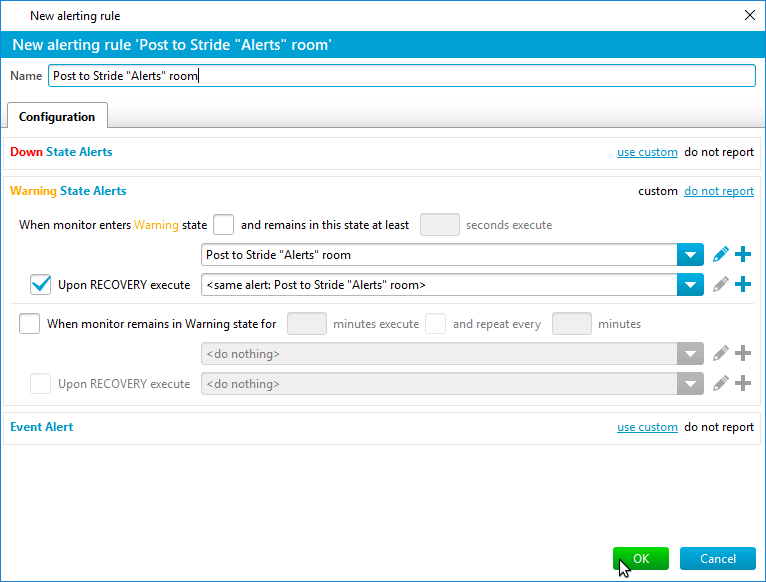Edit the Warning state alert with the pencil icon
Screen dimensions: 766x582
click(721, 255)
